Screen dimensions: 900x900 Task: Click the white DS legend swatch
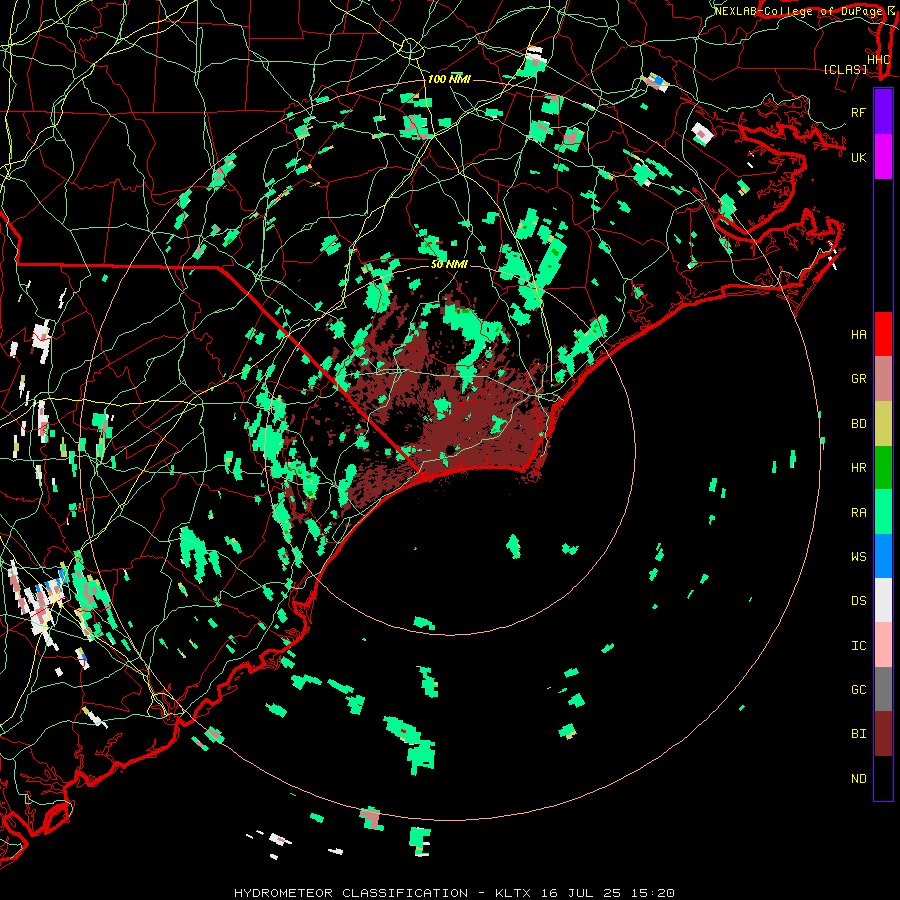[883, 600]
